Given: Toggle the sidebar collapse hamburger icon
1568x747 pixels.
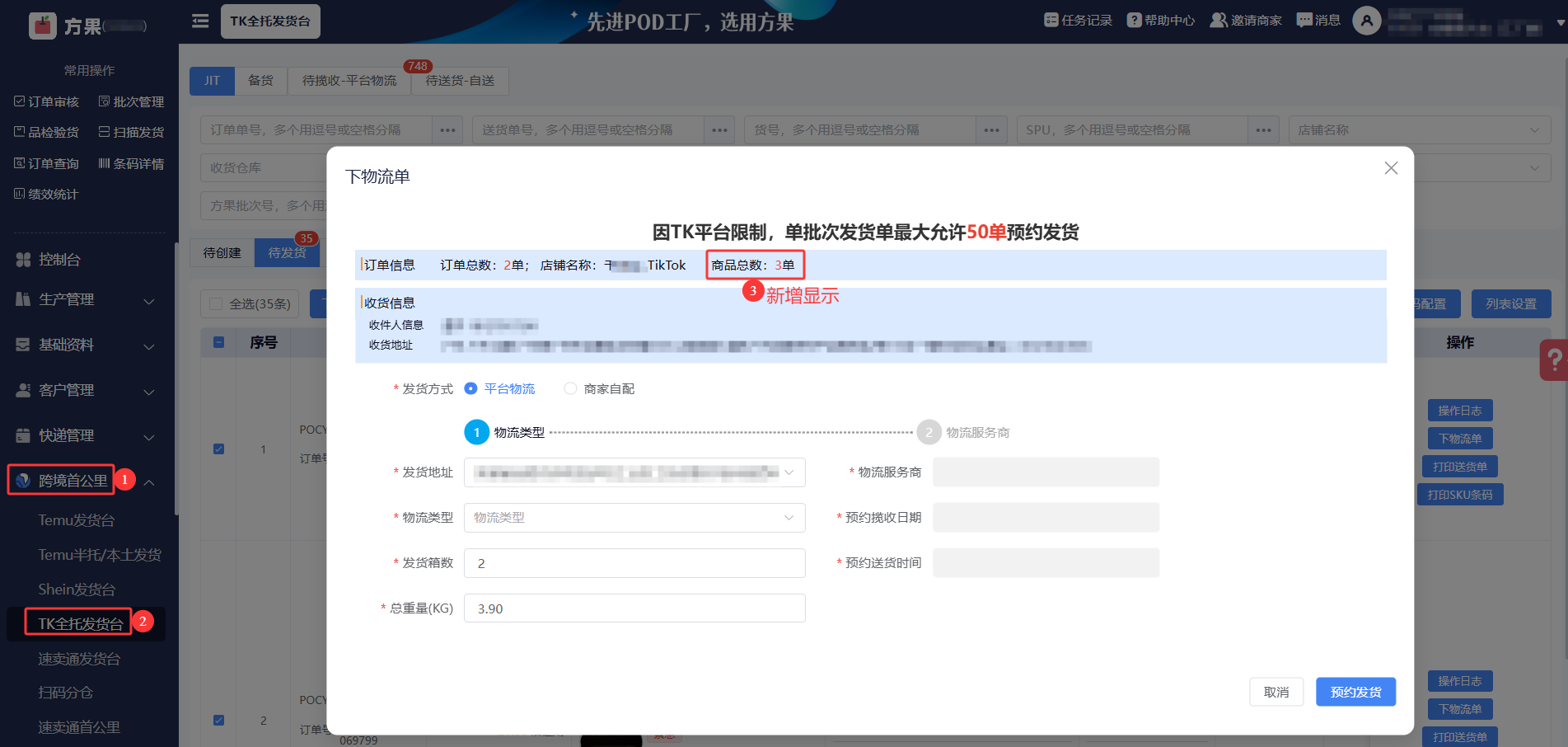Looking at the screenshot, I should tap(200, 21).
